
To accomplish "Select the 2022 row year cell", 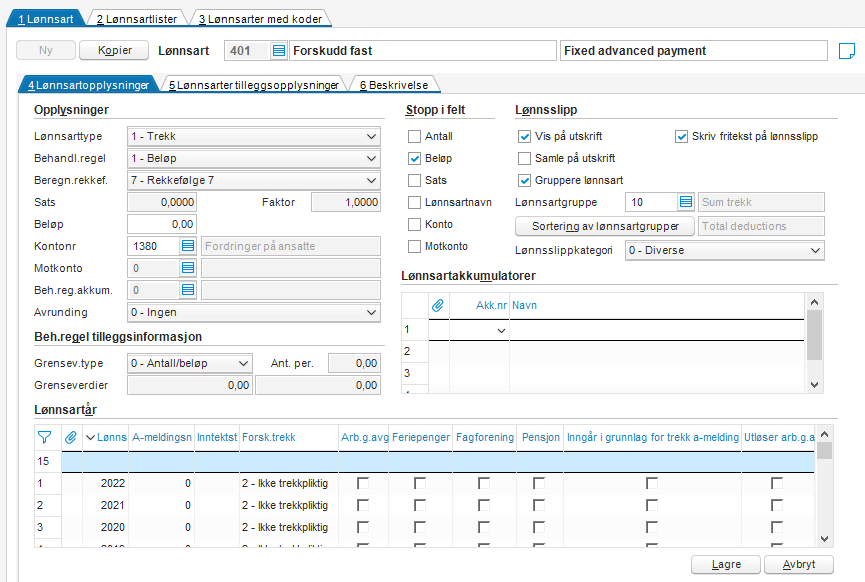I will 105,483.
